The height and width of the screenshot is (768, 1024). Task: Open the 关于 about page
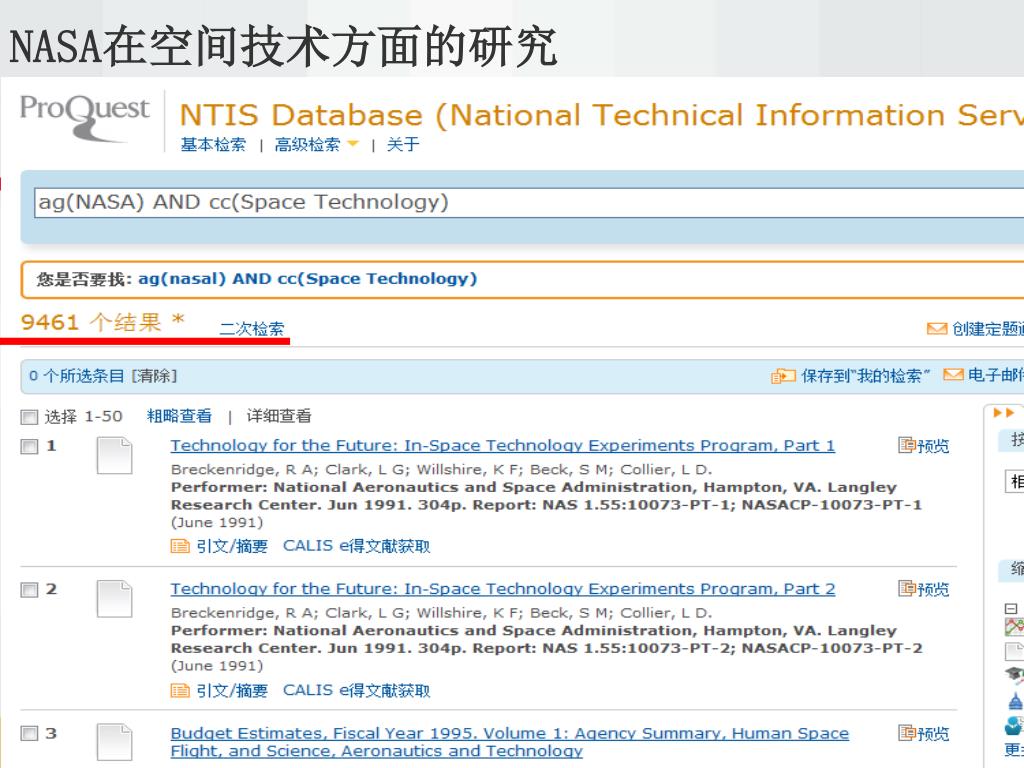coord(403,144)
